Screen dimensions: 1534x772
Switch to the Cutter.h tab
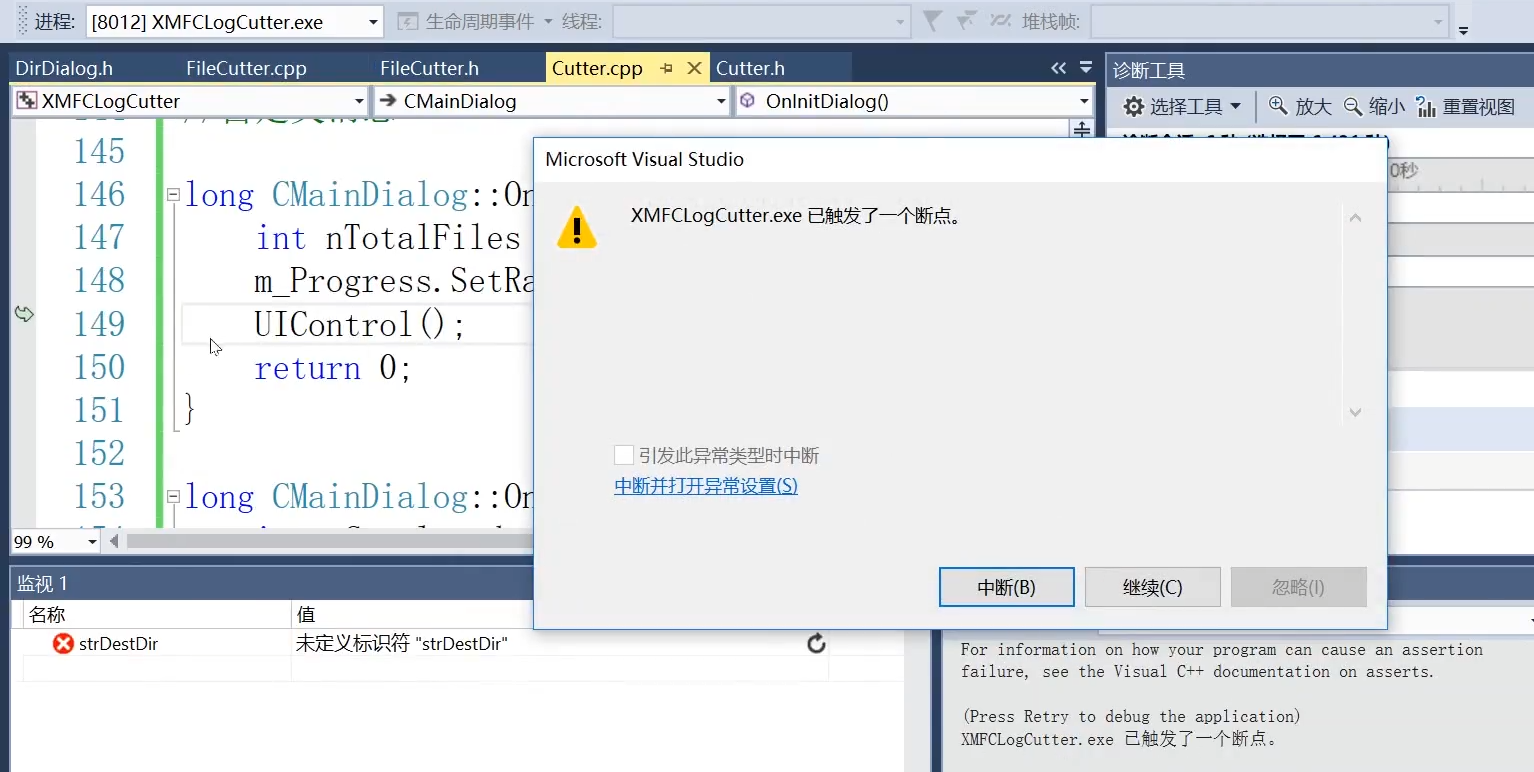750,68
